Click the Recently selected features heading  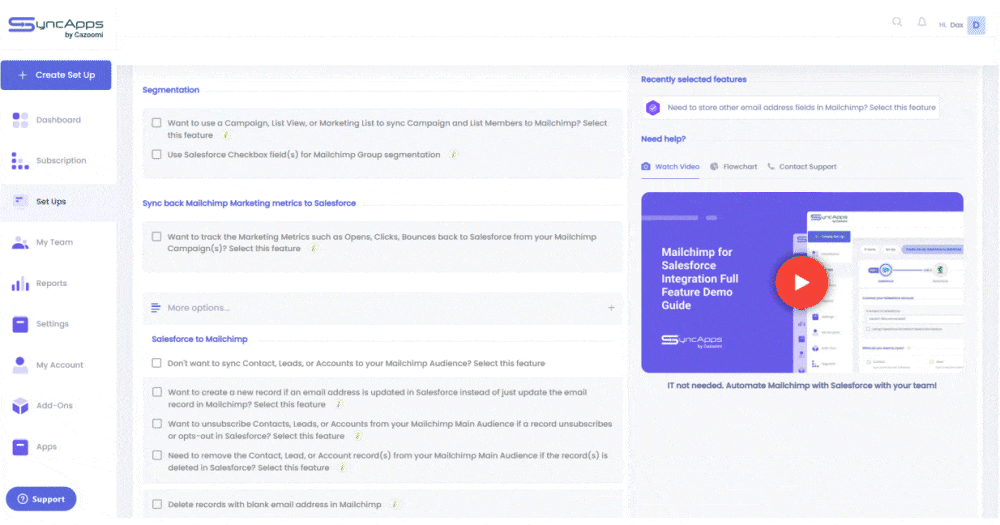click(693, 80)
